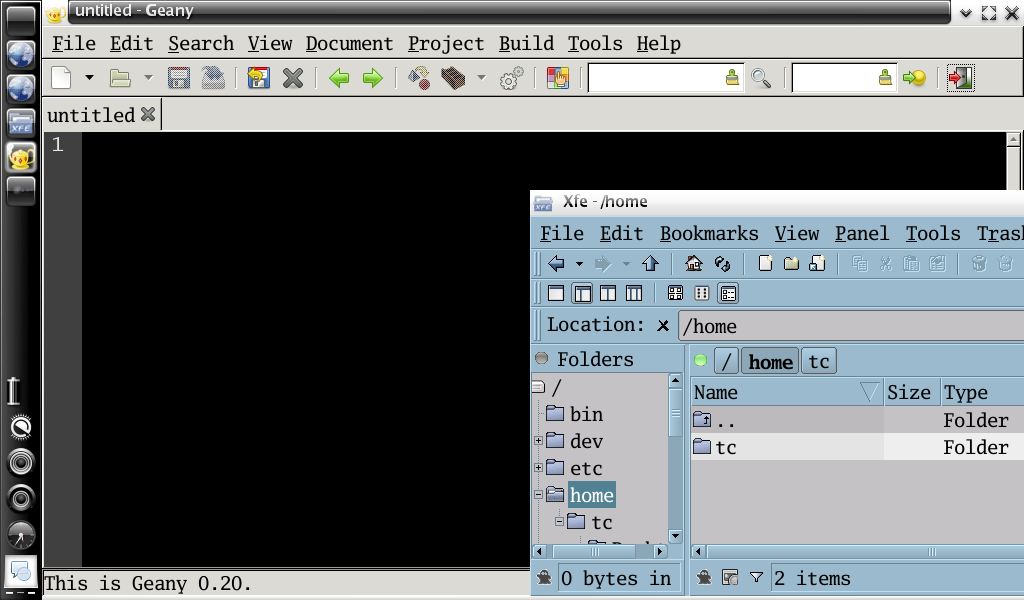Go to home directory in Xfe toolbar
This screenshot has height=600, width=1024.
694,264
